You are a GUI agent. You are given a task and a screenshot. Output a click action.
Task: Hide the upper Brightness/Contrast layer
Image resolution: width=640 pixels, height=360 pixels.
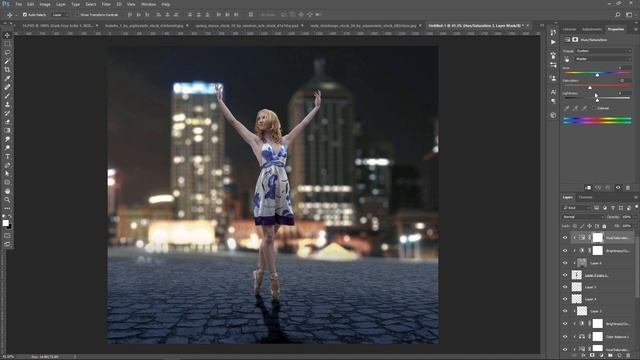pos(565,251)
